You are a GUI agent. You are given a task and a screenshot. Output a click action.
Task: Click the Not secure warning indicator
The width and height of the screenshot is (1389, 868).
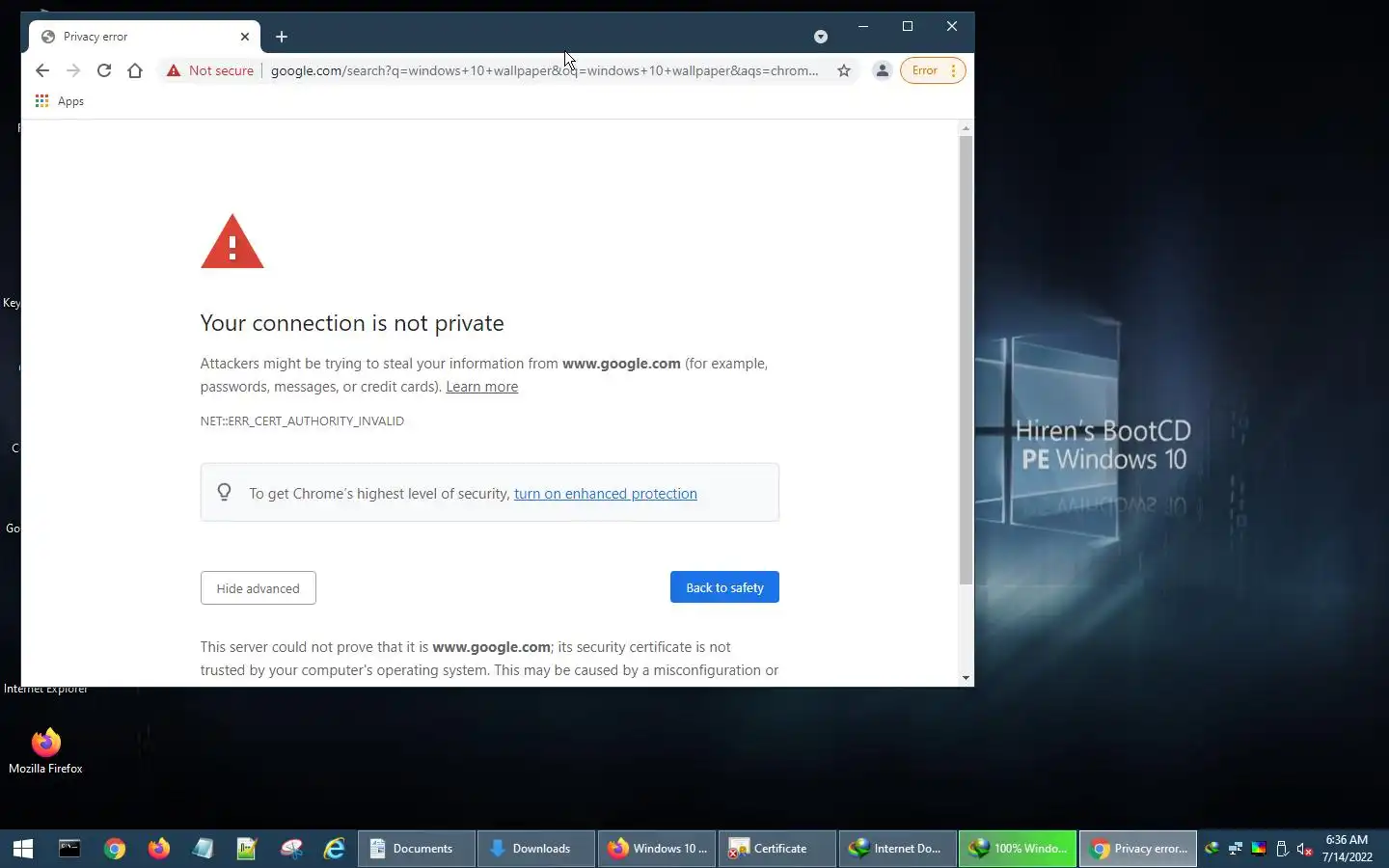(209, 70)
